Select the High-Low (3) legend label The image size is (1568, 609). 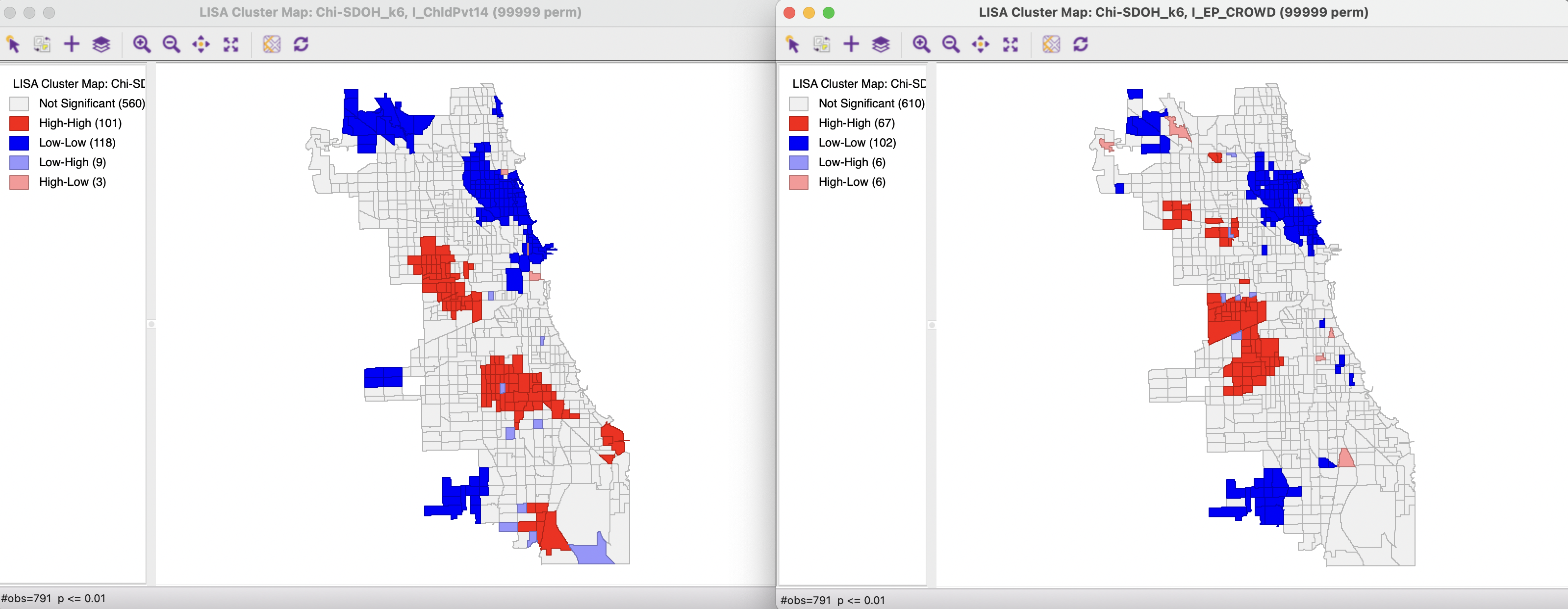pyautogui.click(x=73, y=181)
